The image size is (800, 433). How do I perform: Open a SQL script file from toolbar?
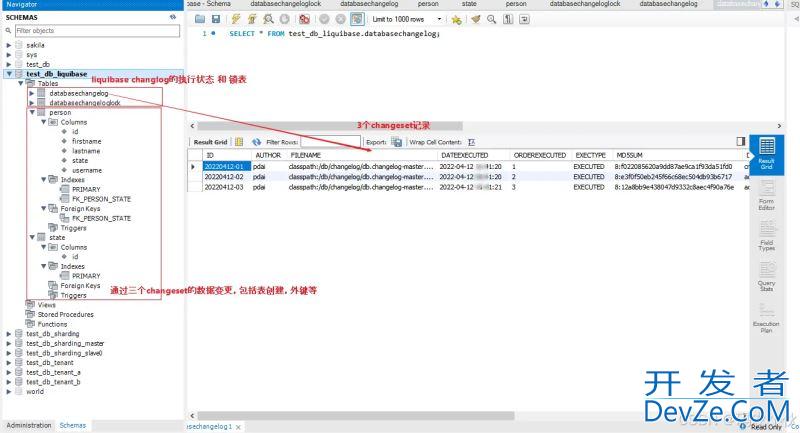pyautogui.click(x=200, y=19)
